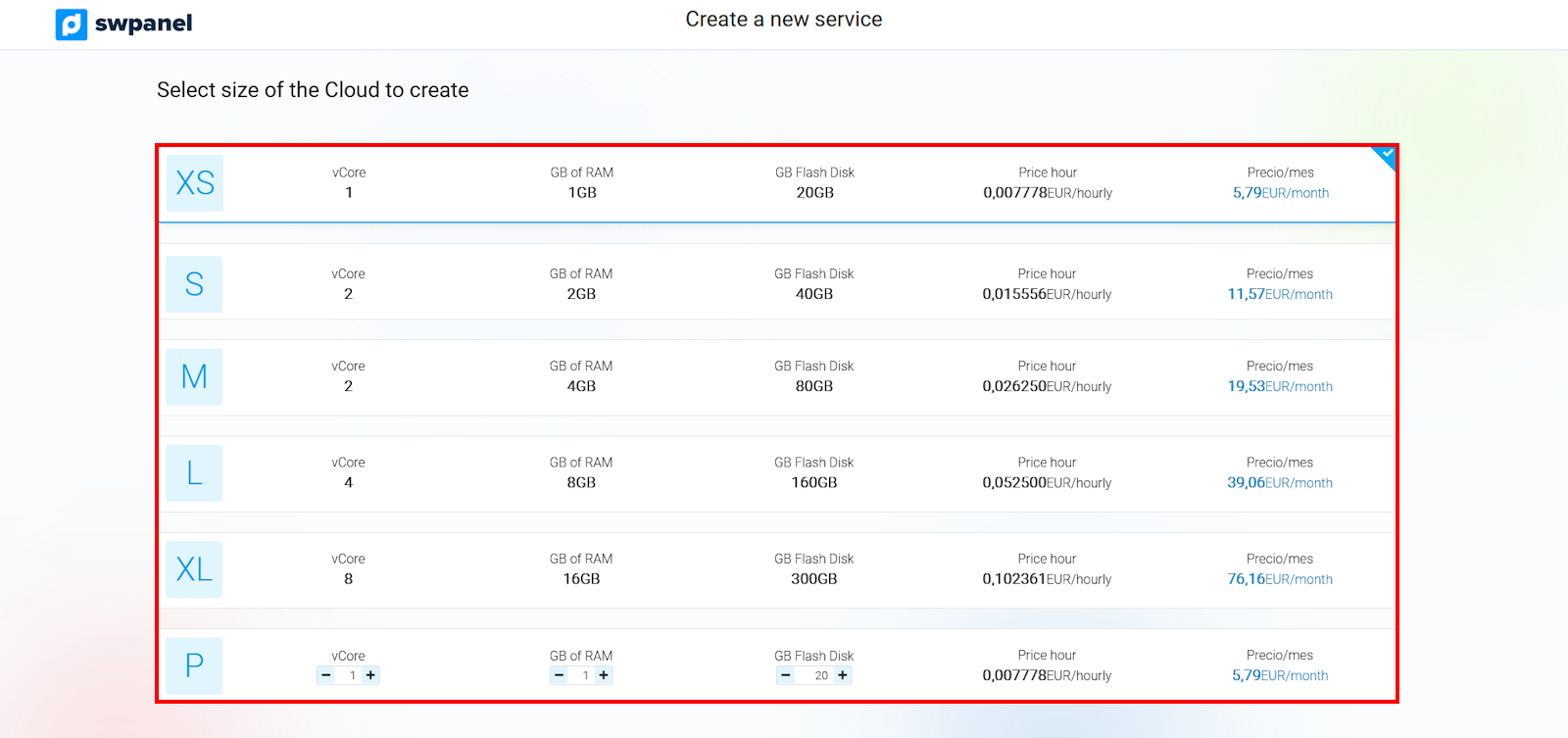The height and width of the screenshot is (738, 1568).
Task: Select the L cloud size tile
Action: [x=194, y=473]
